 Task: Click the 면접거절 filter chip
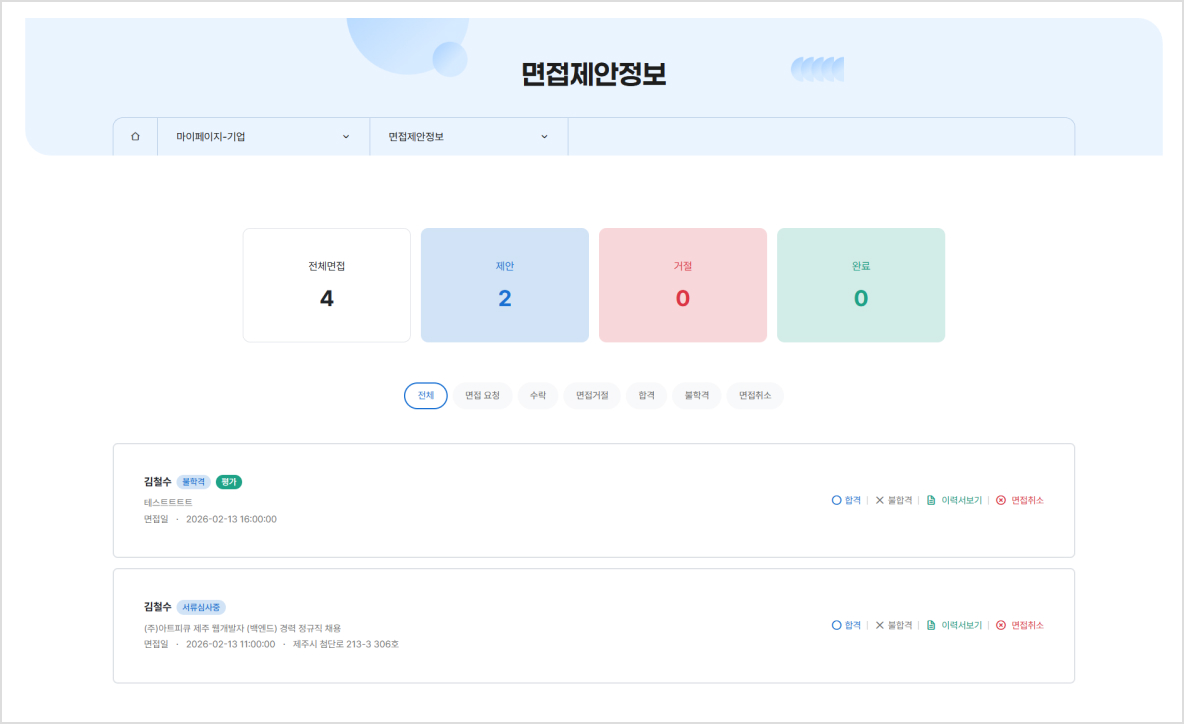(591, 395)
